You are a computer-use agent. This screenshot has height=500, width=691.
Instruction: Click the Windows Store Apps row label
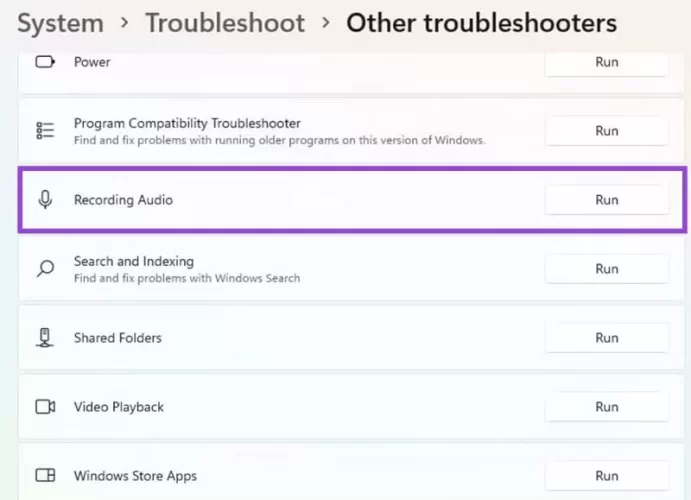tap(135, 476)
